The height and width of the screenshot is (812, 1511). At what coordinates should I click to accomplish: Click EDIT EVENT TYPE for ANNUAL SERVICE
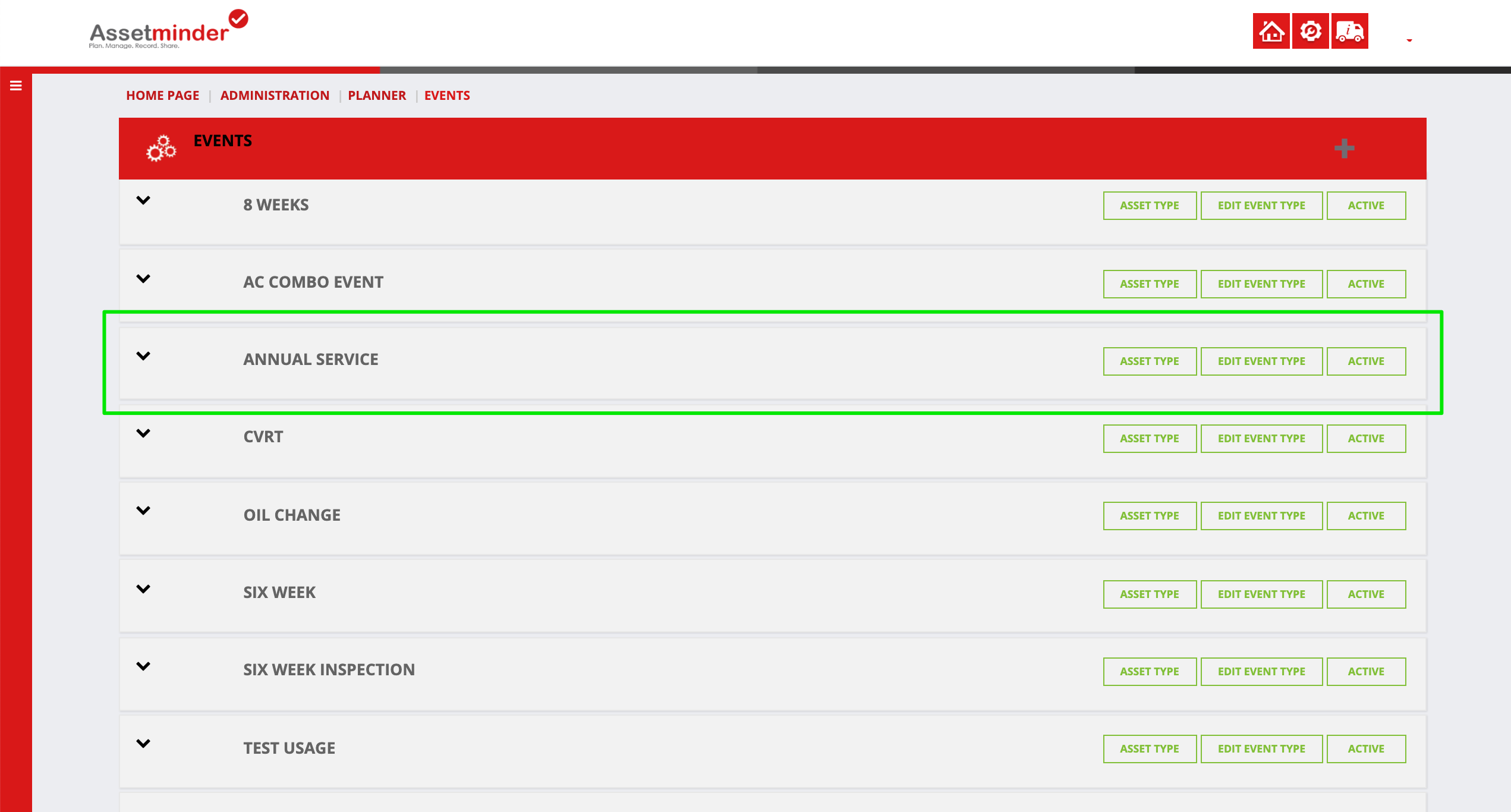click(x=1261, y=361)
